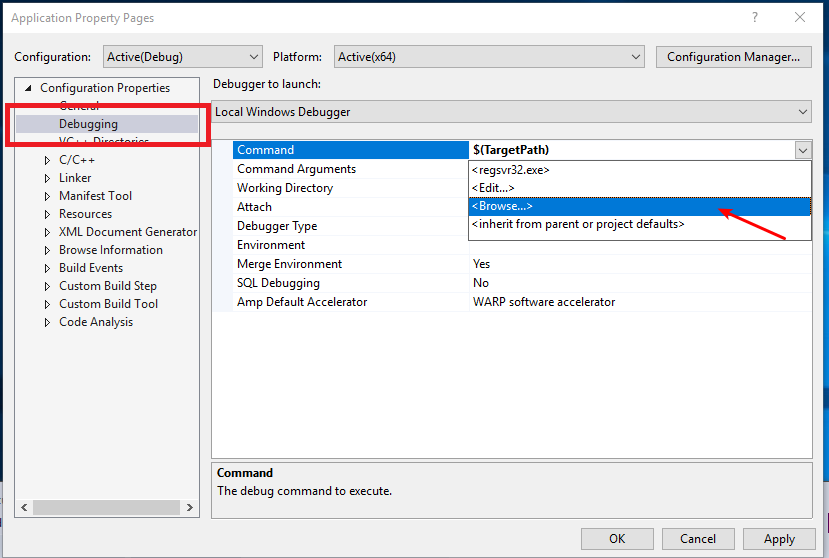Open the Platform dropdown Active(x64)
The height and width of the screenshot is (558, 829).
coord(488,57)
